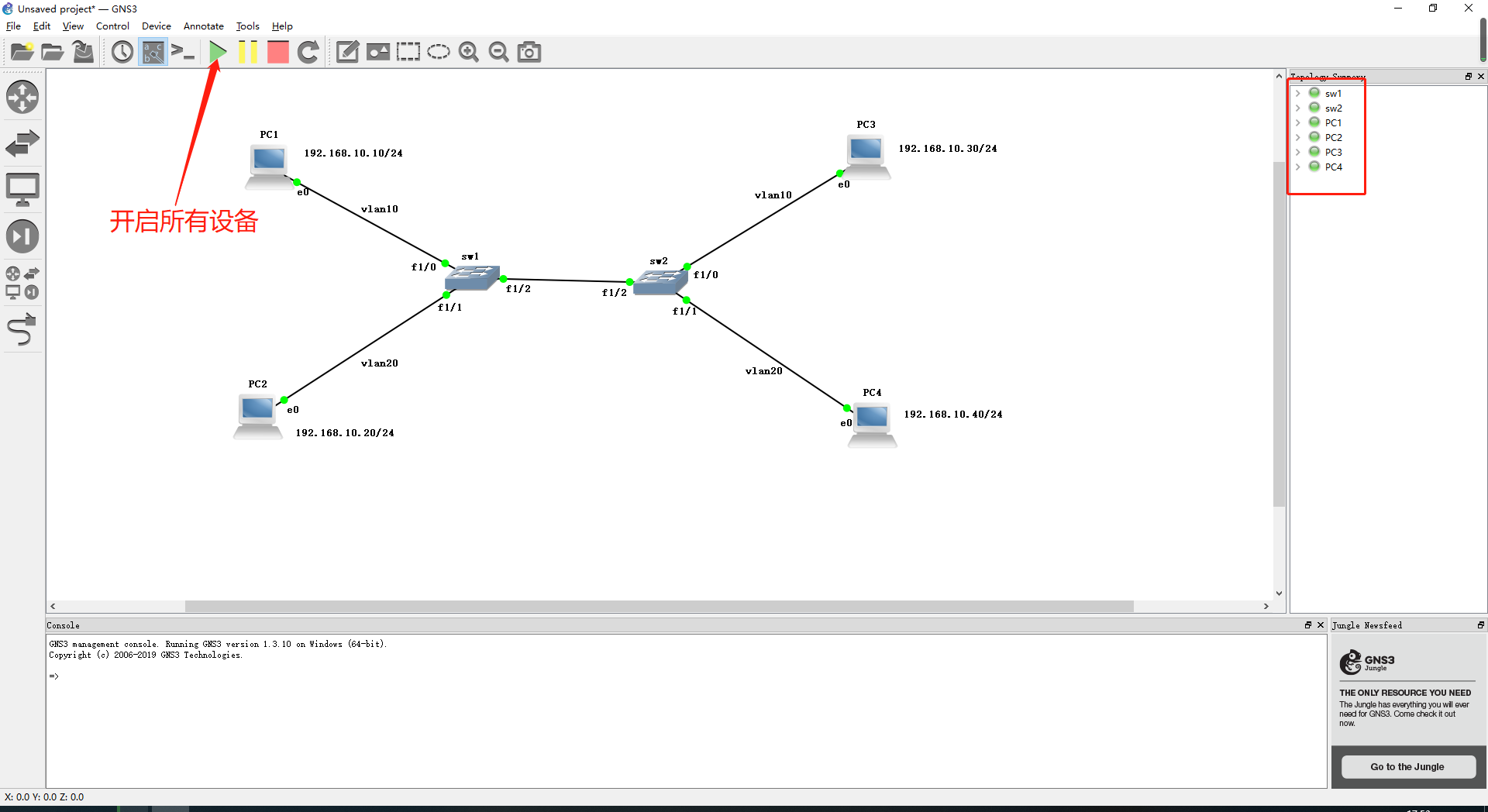Viewport: 1488px width, 812px height.
Task: Stop all devices with the red square icon
Action: pos(277,52)
